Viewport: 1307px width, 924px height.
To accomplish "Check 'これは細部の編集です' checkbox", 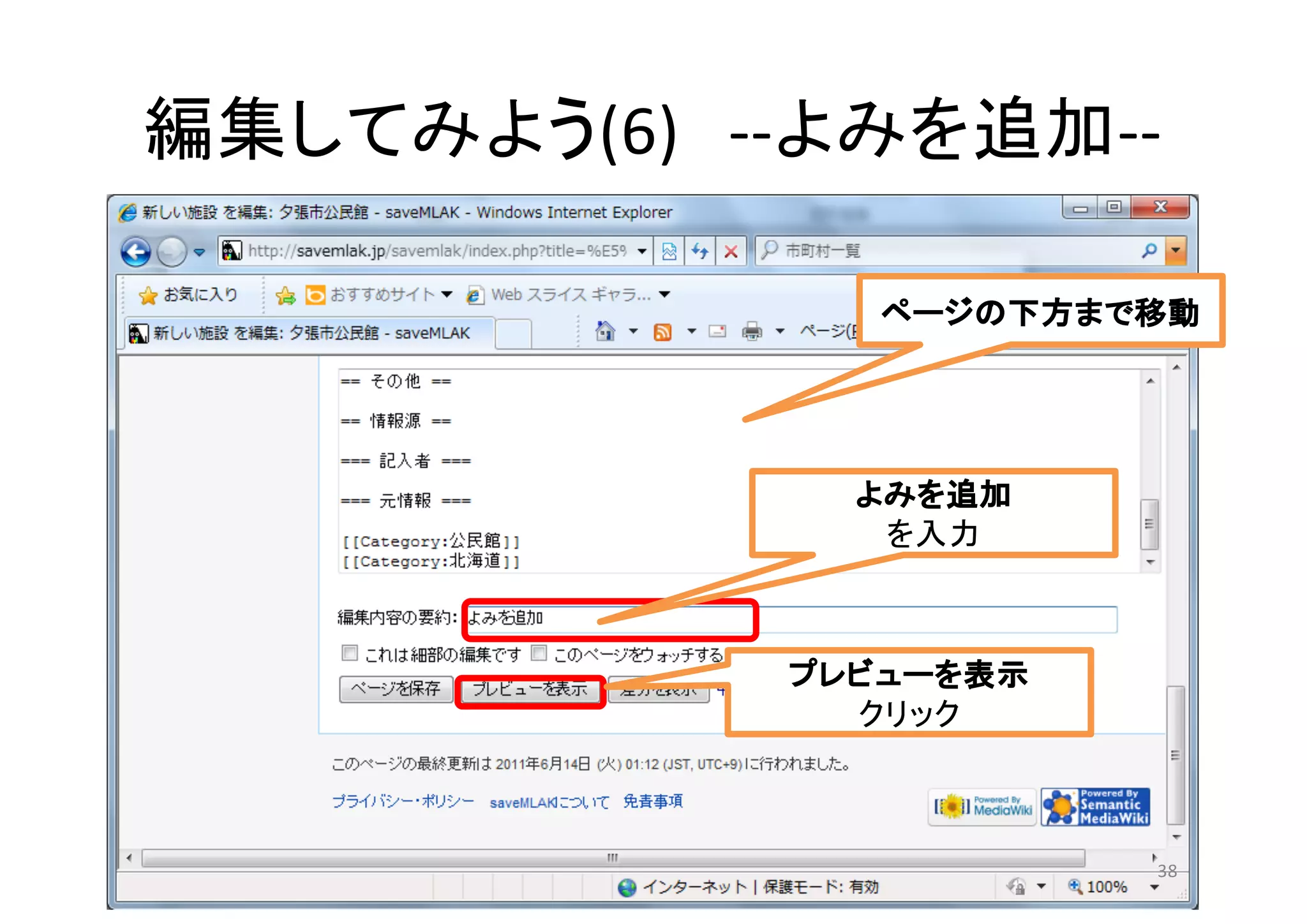I will point(349,653).
